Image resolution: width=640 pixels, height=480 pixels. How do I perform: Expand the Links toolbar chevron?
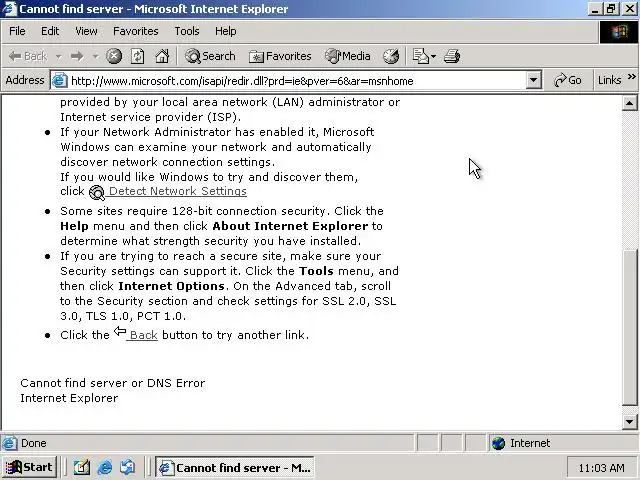coord(631,77)
